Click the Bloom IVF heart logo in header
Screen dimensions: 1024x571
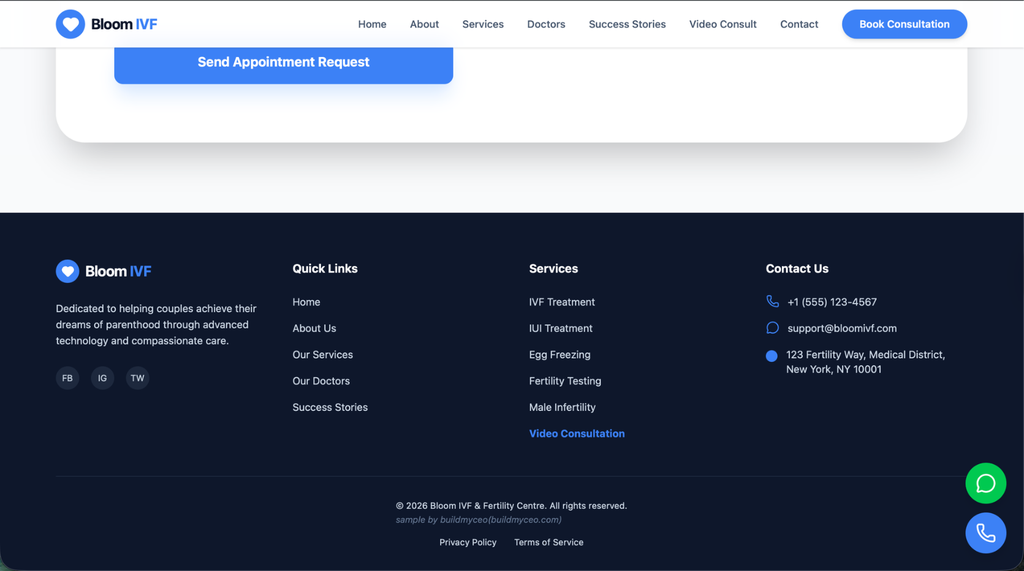click(x=71, y=24)
